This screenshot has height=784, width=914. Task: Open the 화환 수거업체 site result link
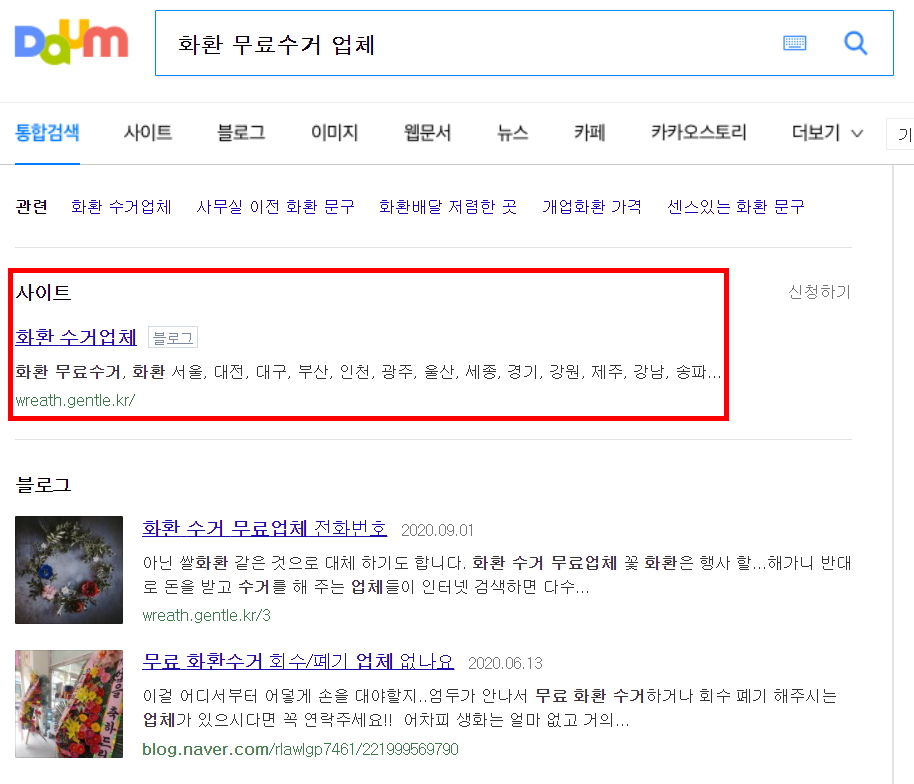click(76, 337)
